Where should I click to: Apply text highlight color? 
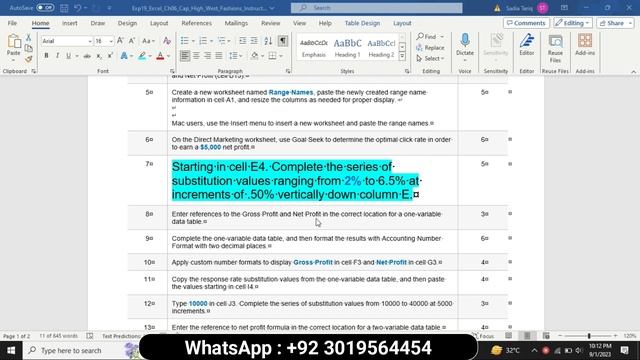coord(142,56)
